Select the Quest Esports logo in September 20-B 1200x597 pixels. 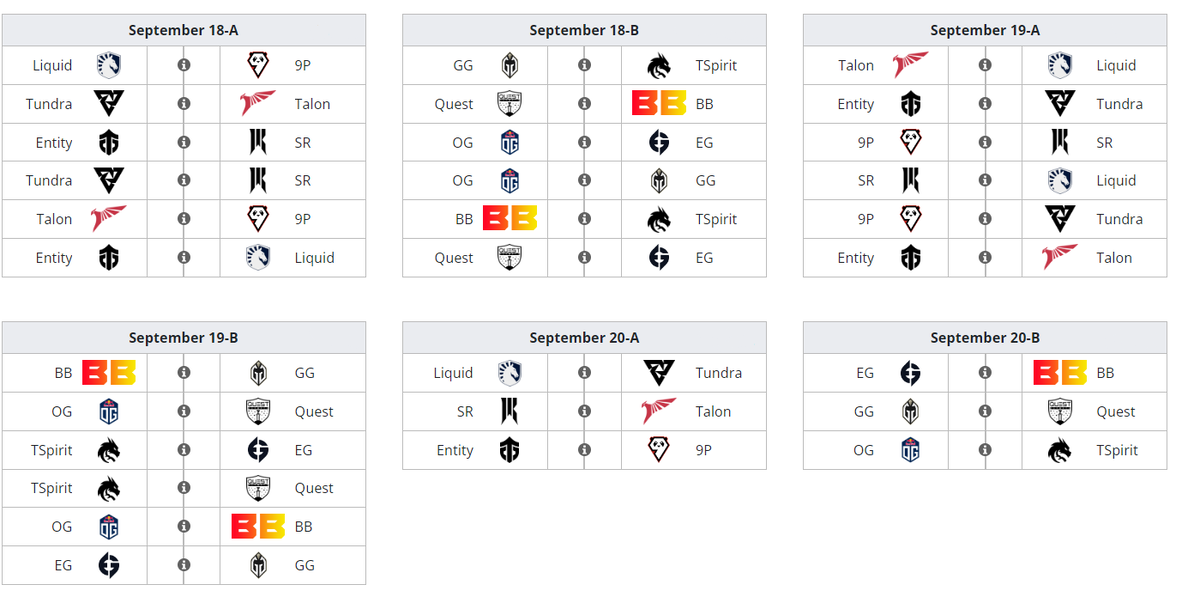click(1061, 411)
